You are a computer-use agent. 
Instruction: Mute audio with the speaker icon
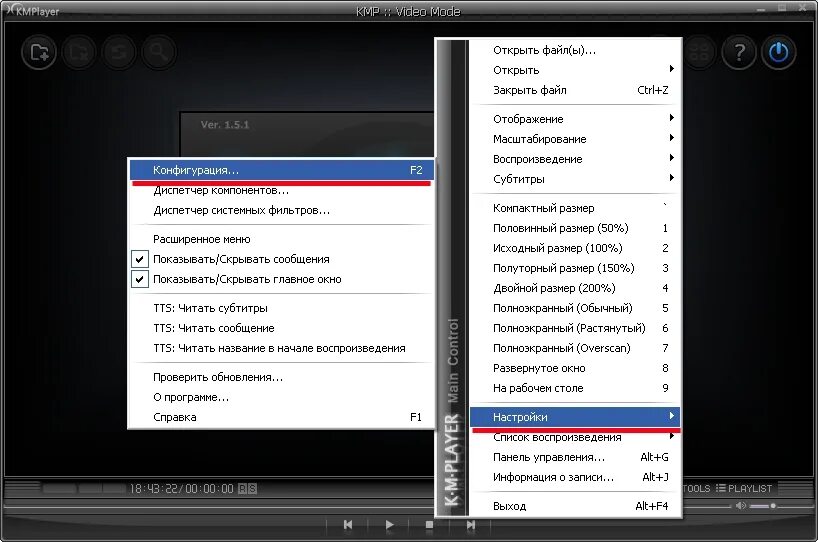[740, 505]
